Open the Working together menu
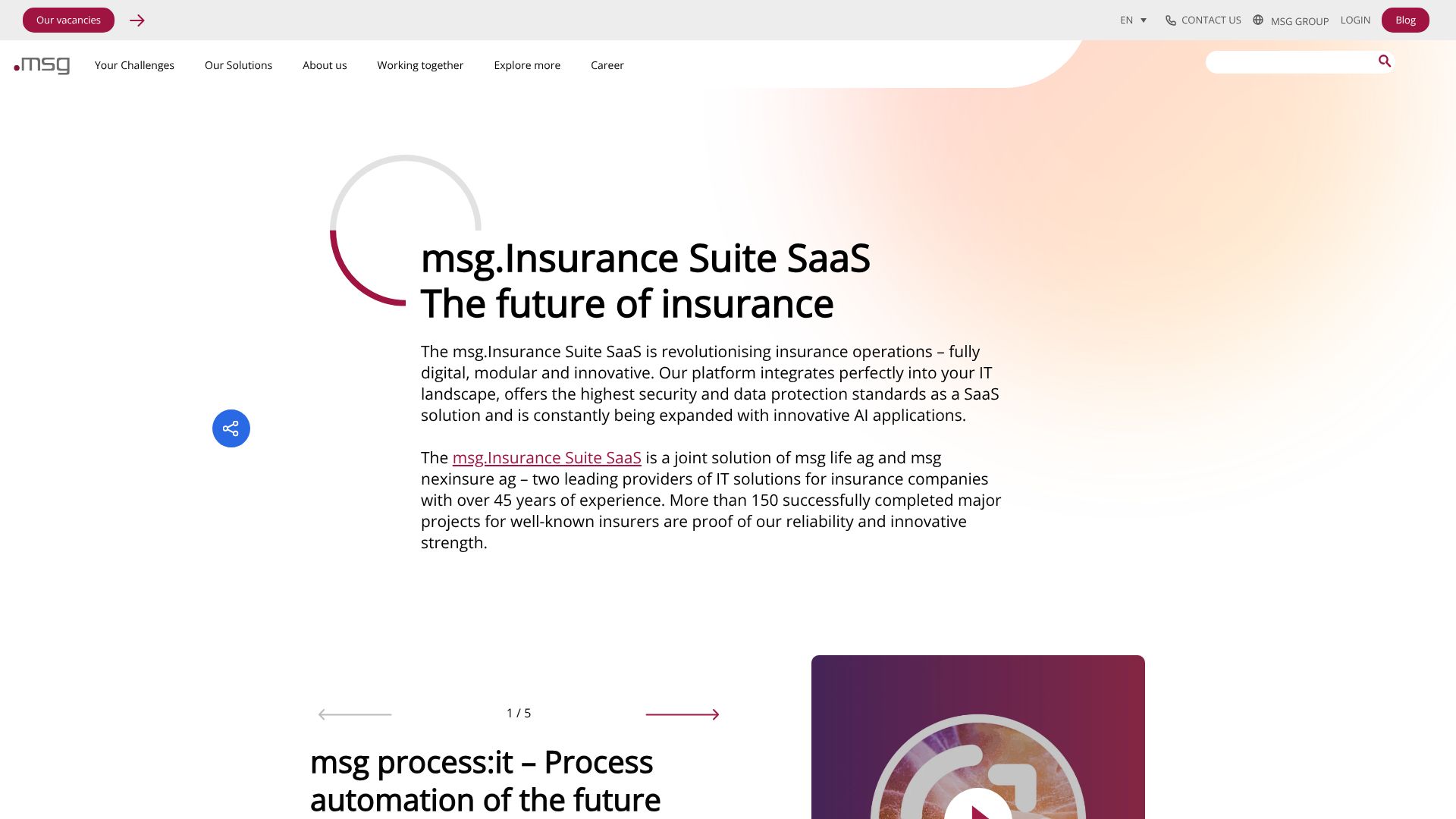1456x819 pixels. 420,65
